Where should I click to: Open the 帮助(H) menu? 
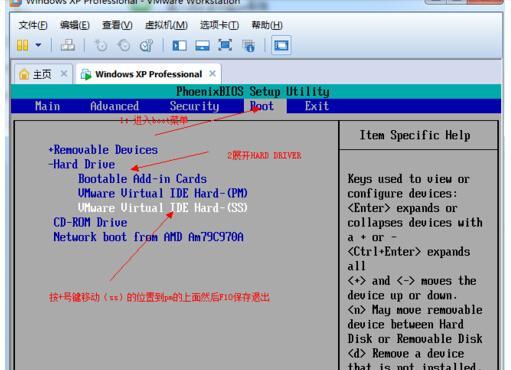click(x=267, y=25)
